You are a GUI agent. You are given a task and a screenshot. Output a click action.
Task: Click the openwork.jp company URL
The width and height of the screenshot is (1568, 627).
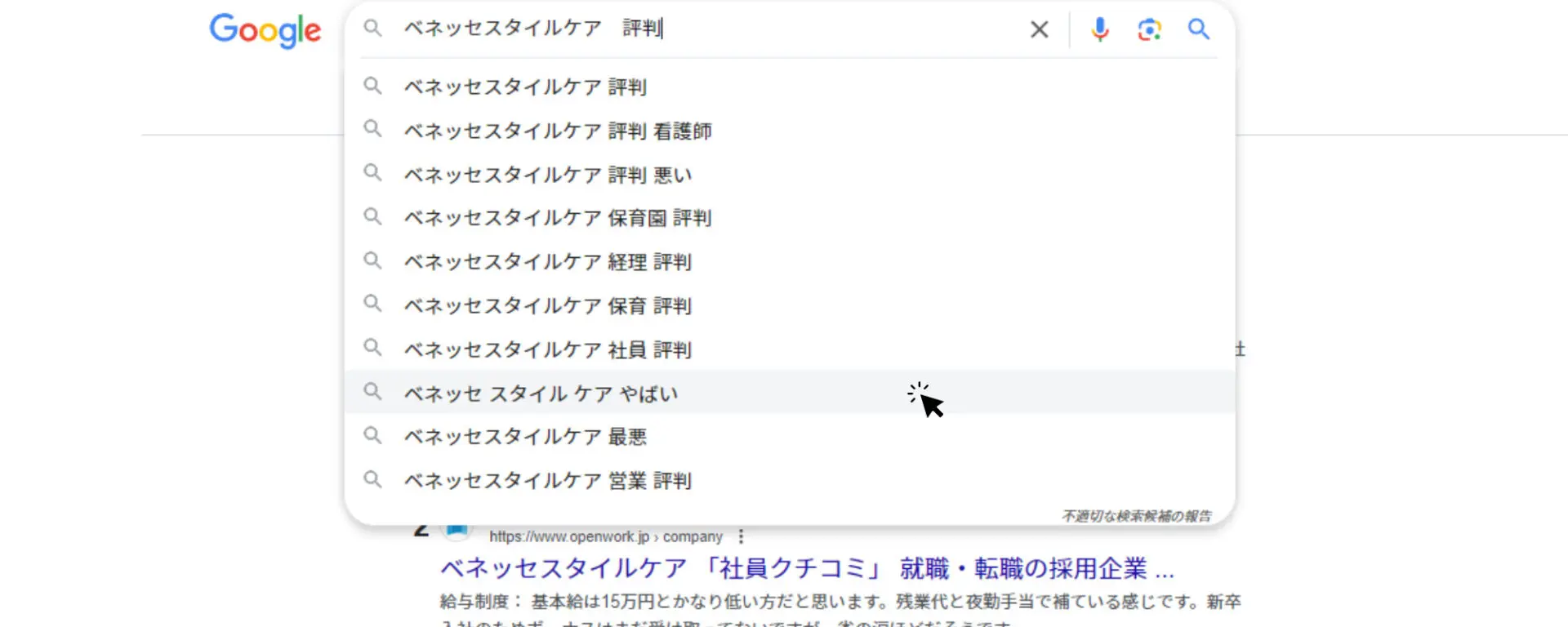(606, 536)
